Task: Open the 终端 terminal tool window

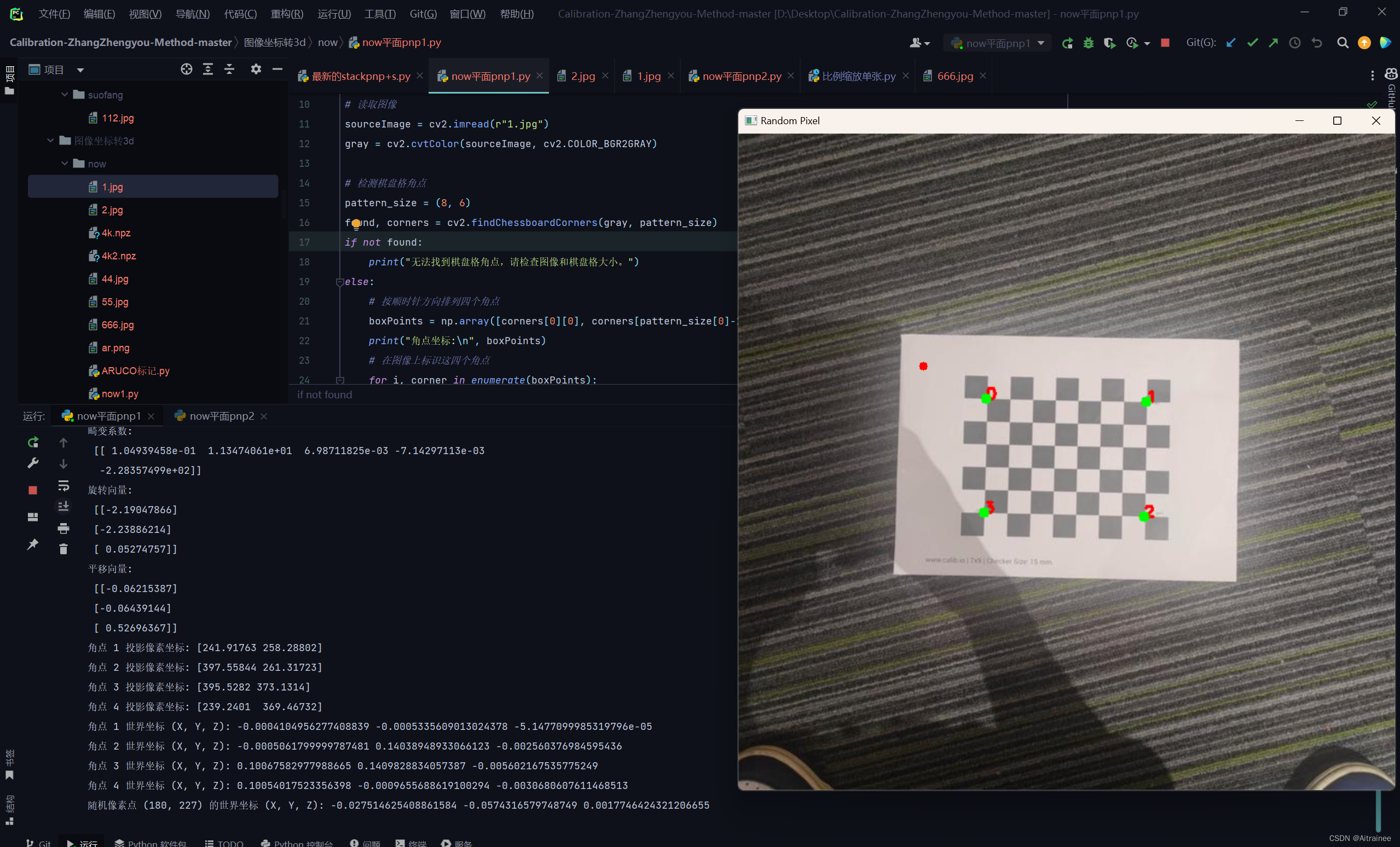Action: pos(411,843)
